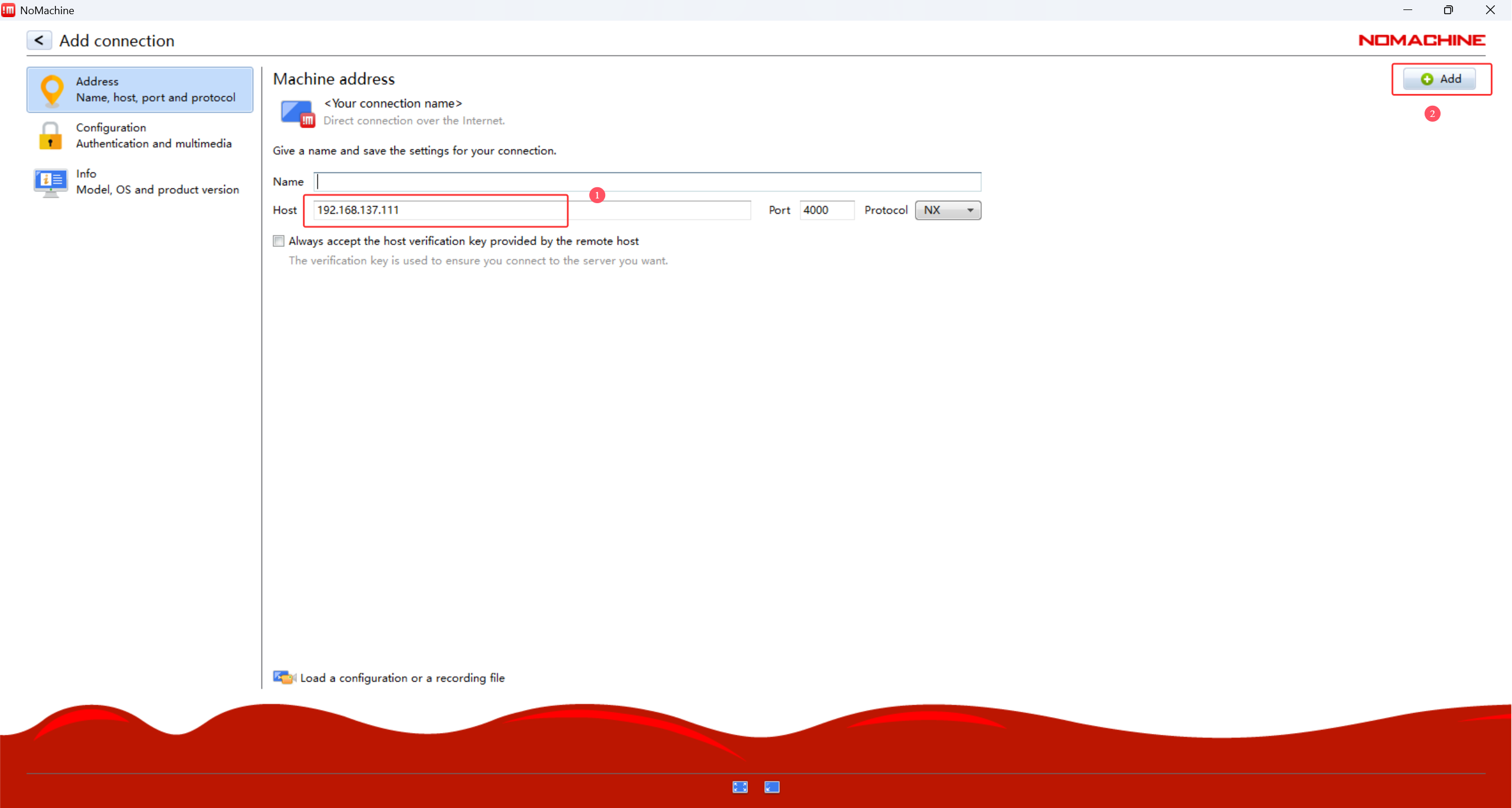Click into the Name text field
Image resolution: width=1512 pixels, height=808 pixels.
[x=647, y=182]
